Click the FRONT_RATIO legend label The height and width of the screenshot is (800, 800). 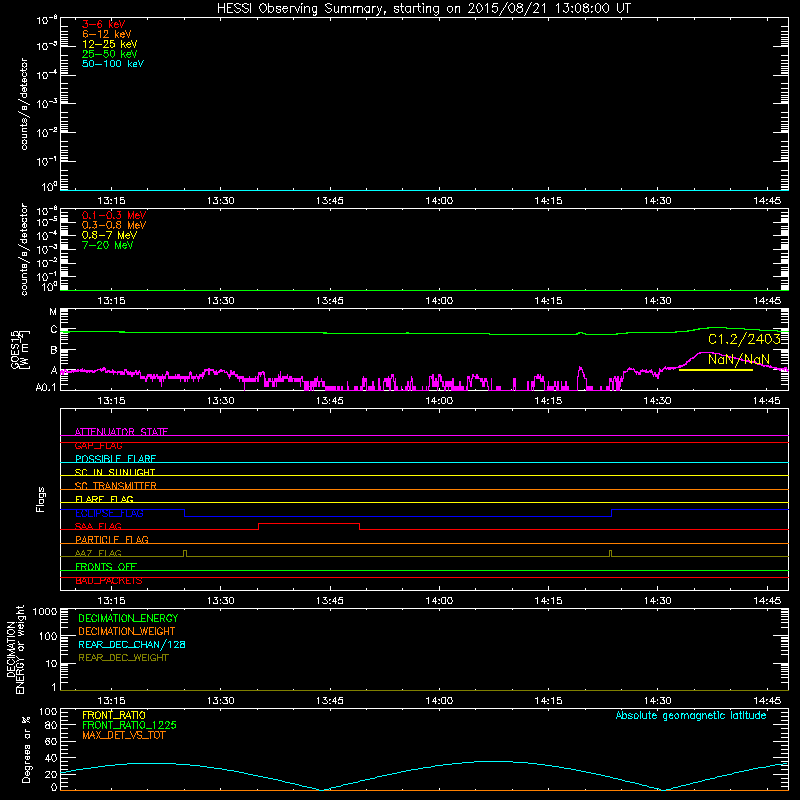114,715
